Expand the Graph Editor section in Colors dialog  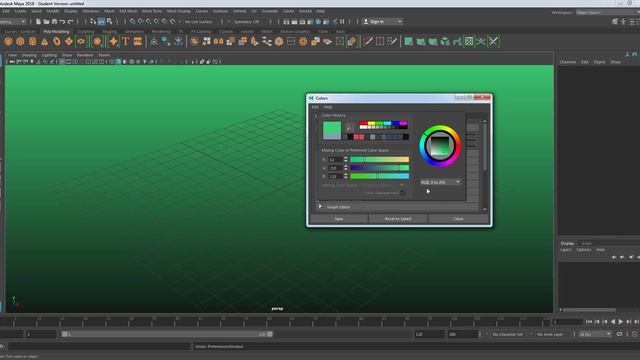(x=320, y=207)
